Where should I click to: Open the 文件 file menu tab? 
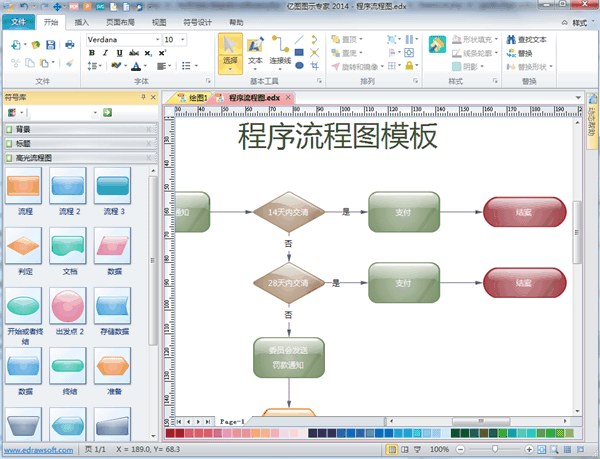18,22
